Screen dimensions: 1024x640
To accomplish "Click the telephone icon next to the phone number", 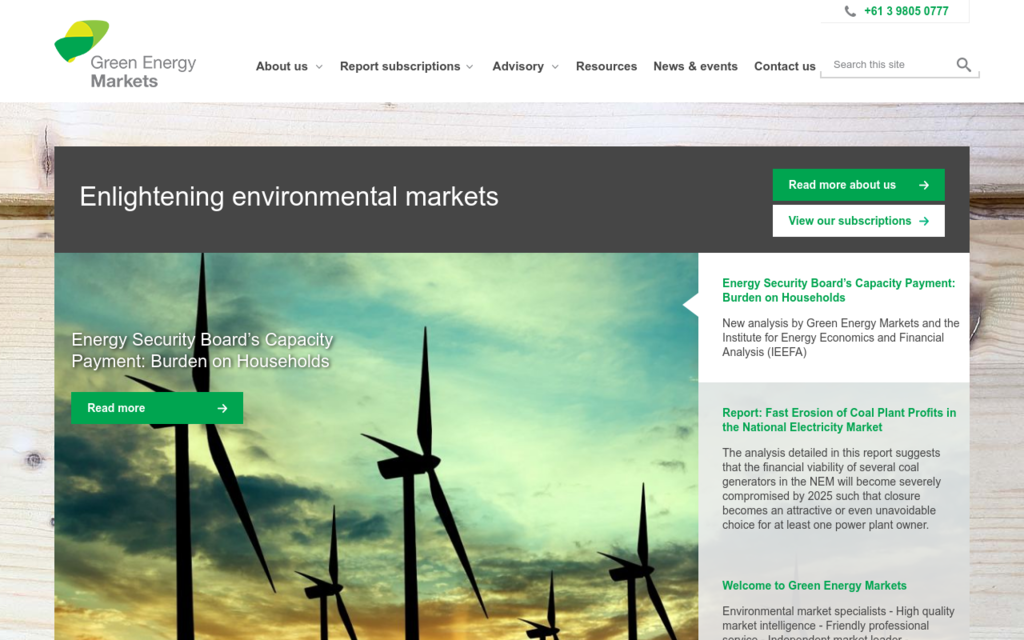I will pyautogui.click(x=851, y=11).
